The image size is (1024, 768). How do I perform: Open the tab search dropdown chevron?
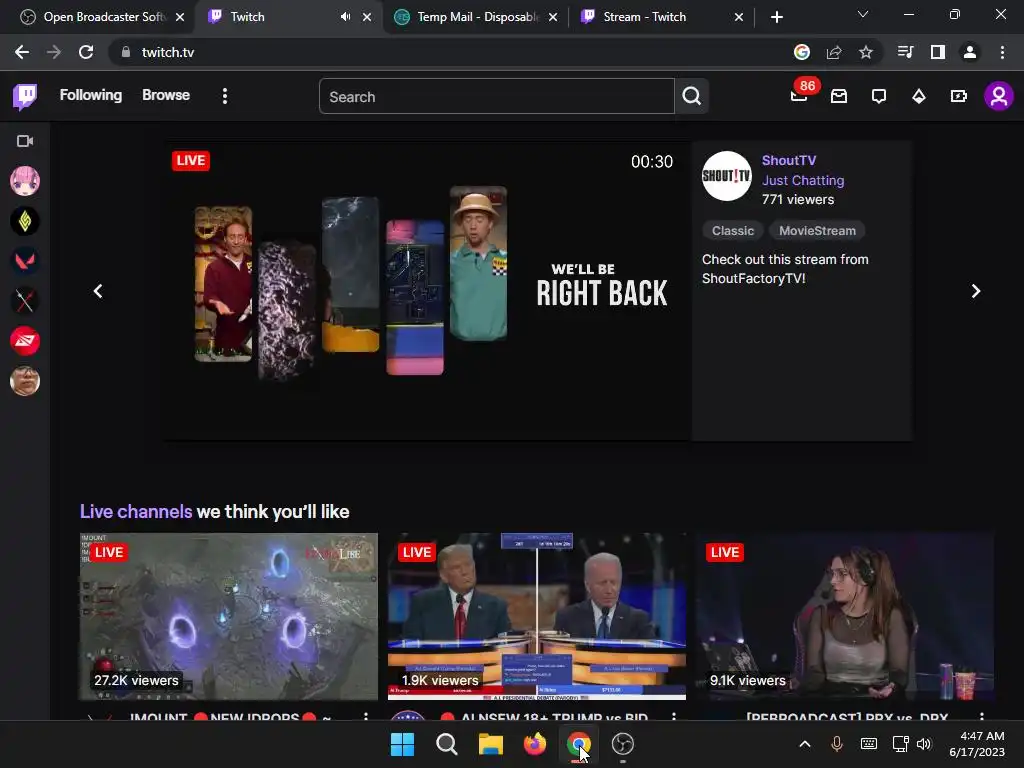click(x=863, y=14)
